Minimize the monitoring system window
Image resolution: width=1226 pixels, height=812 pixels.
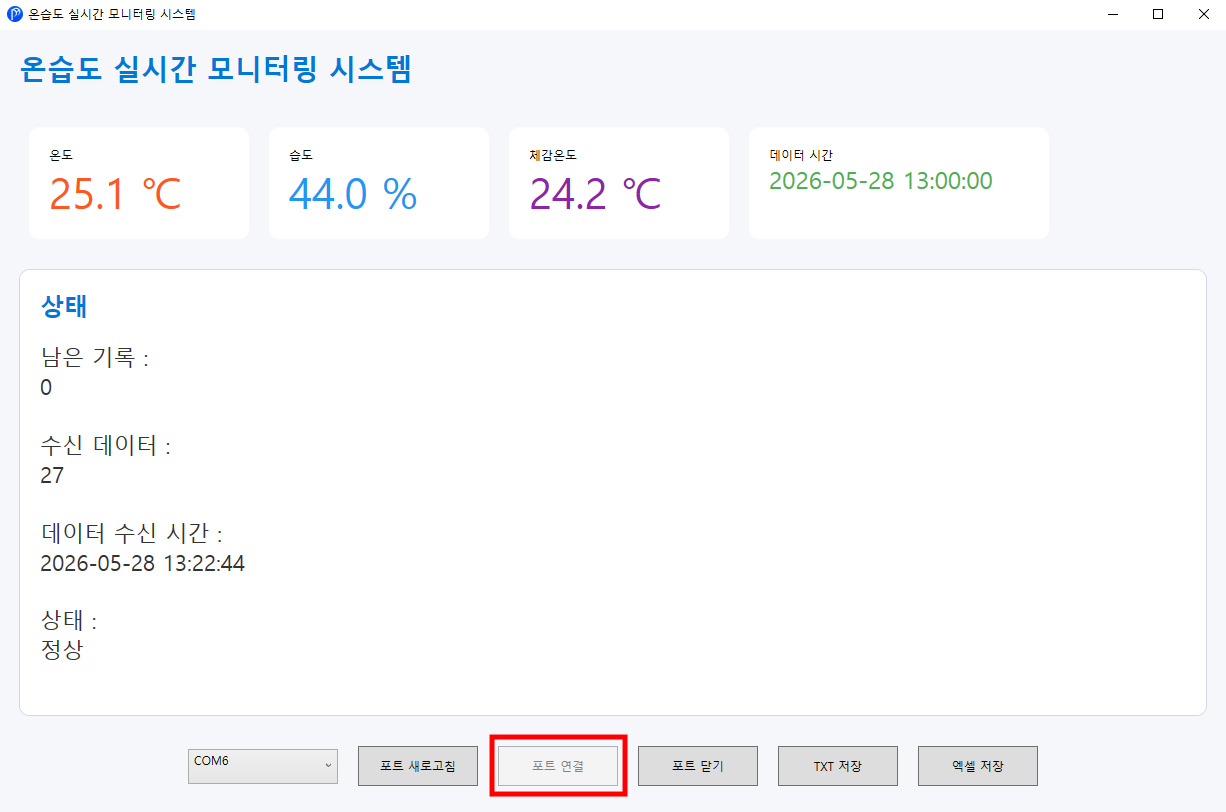(1112, 14)
